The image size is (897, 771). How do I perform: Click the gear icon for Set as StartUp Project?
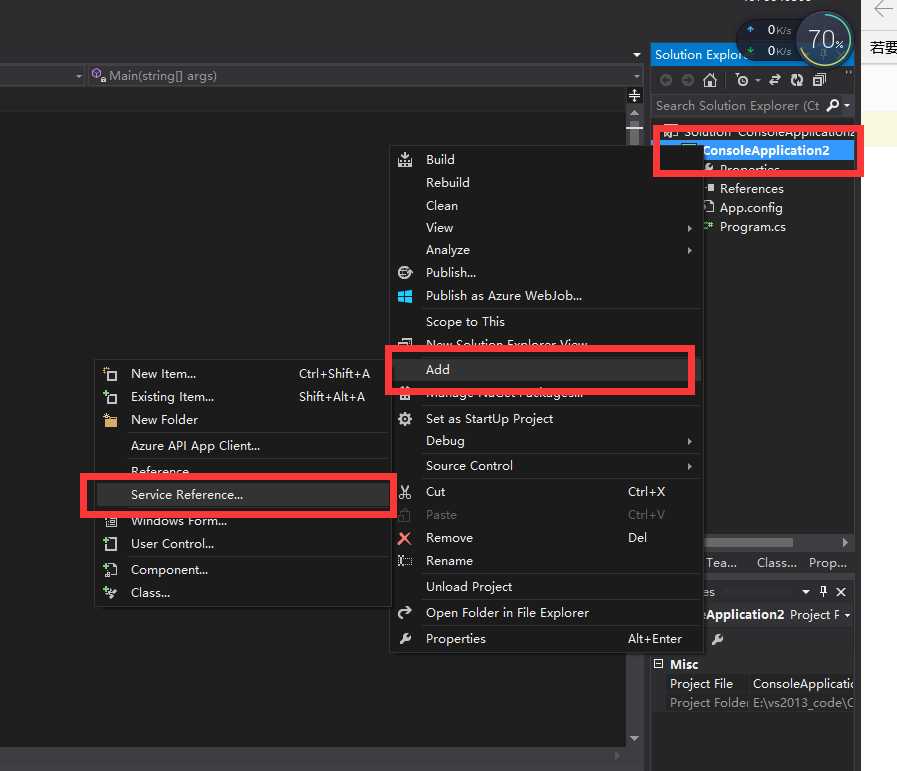[405, 419]
